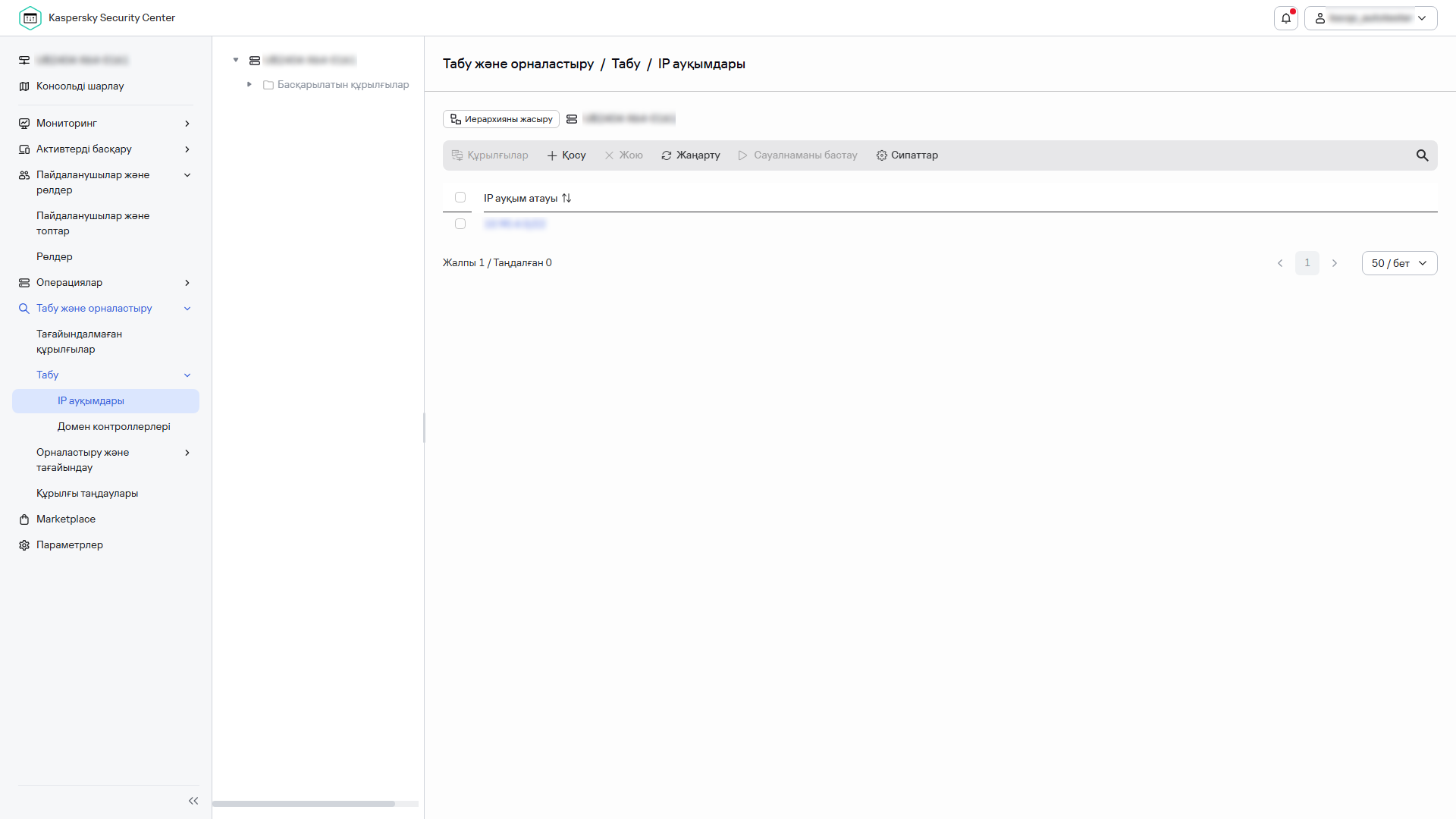This screenshot has width=1456, height=819.
Task: Click the Жаңарту refresh icon
Action: [x=667, y=155]
